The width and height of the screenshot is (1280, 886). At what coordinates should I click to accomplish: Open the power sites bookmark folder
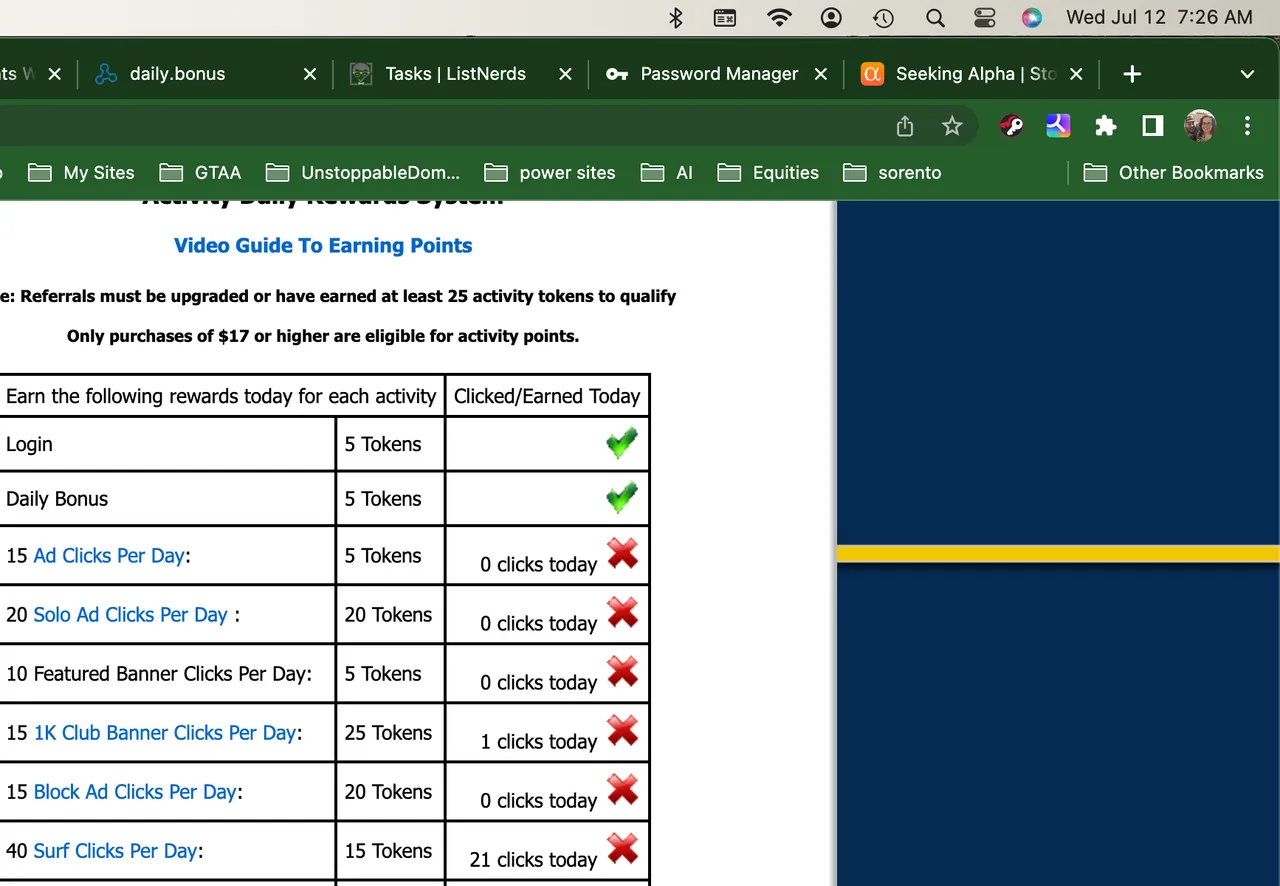click(x=550, y=173)
